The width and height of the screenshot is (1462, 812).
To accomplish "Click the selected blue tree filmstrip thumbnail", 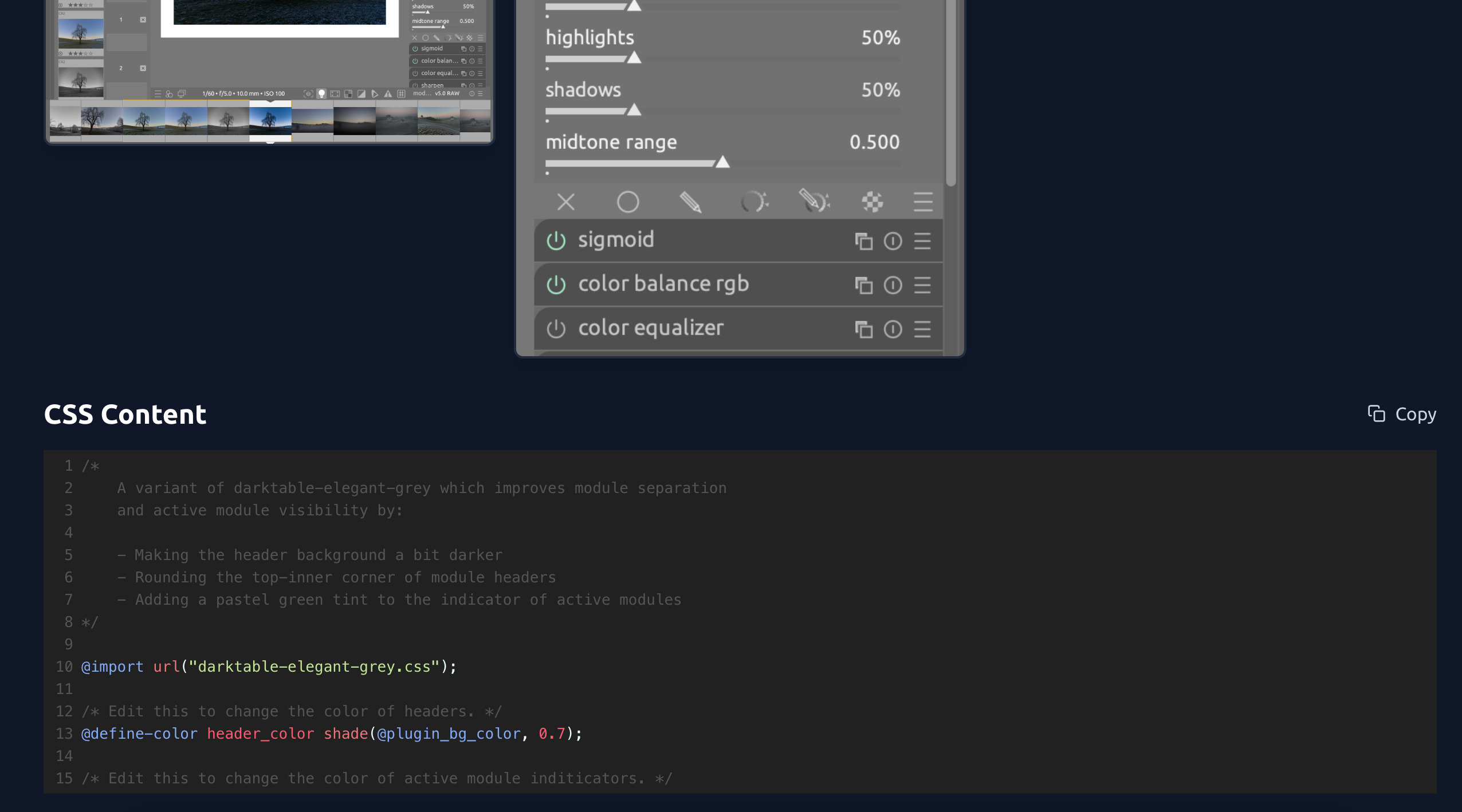I will coord(270,120).
